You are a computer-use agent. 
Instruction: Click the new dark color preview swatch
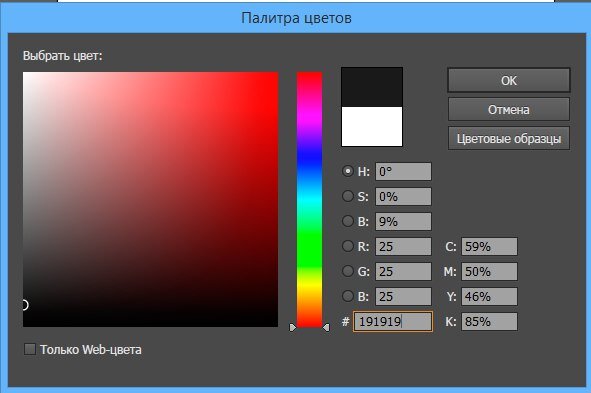pyautogui.click(x=372, y=87)
